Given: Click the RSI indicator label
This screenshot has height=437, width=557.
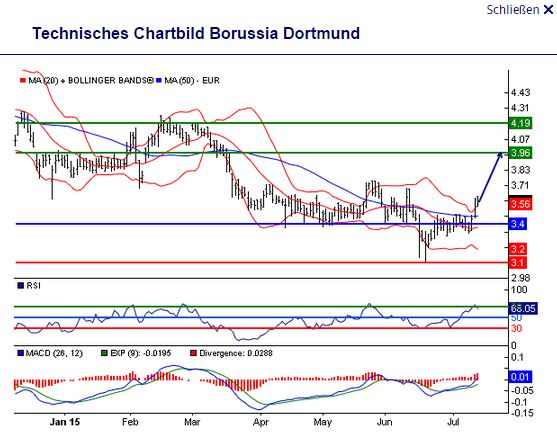Looking at the screenshot, I should [x=33, y=286].
